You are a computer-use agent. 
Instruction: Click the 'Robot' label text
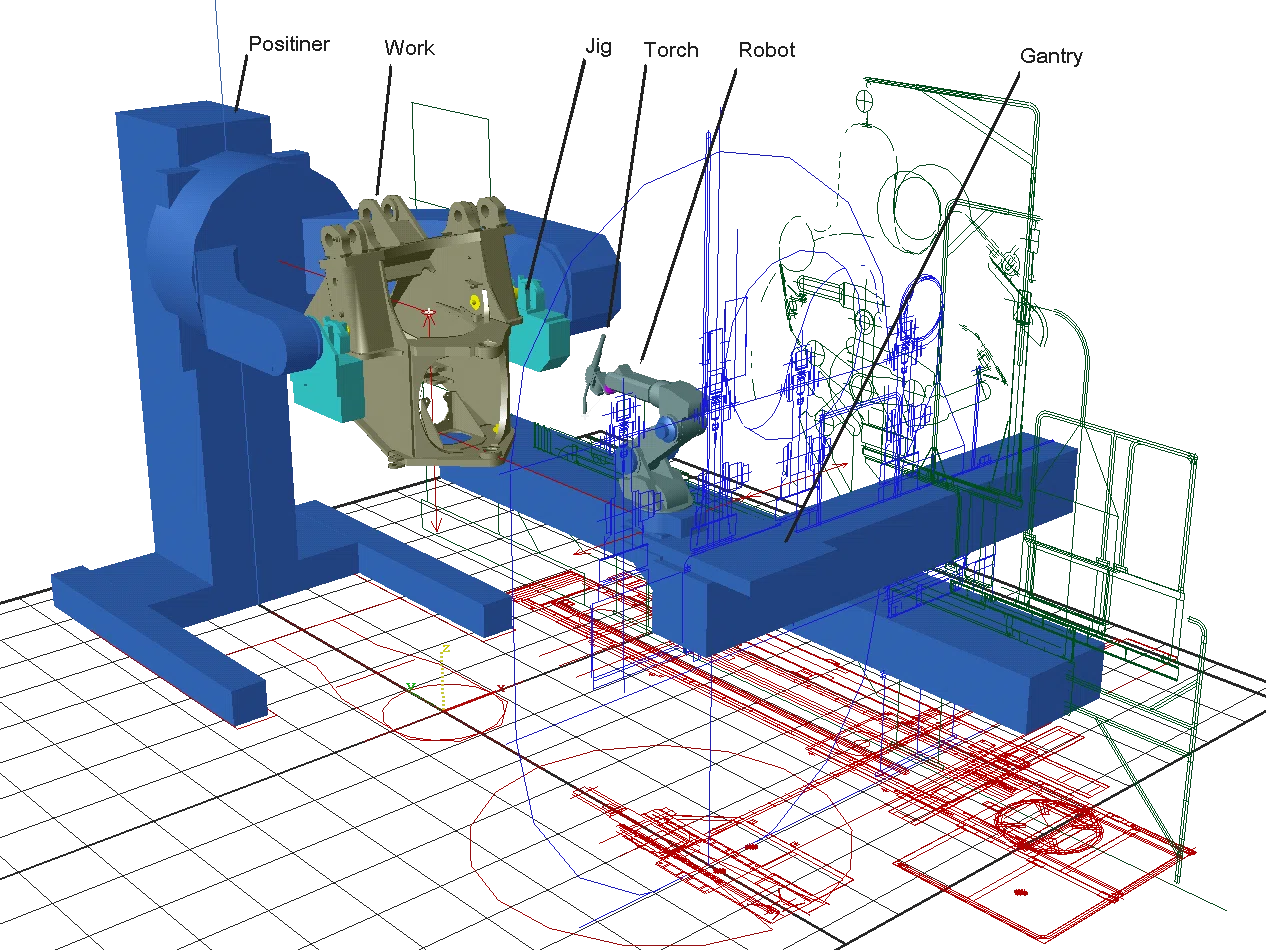click(767, 50)
